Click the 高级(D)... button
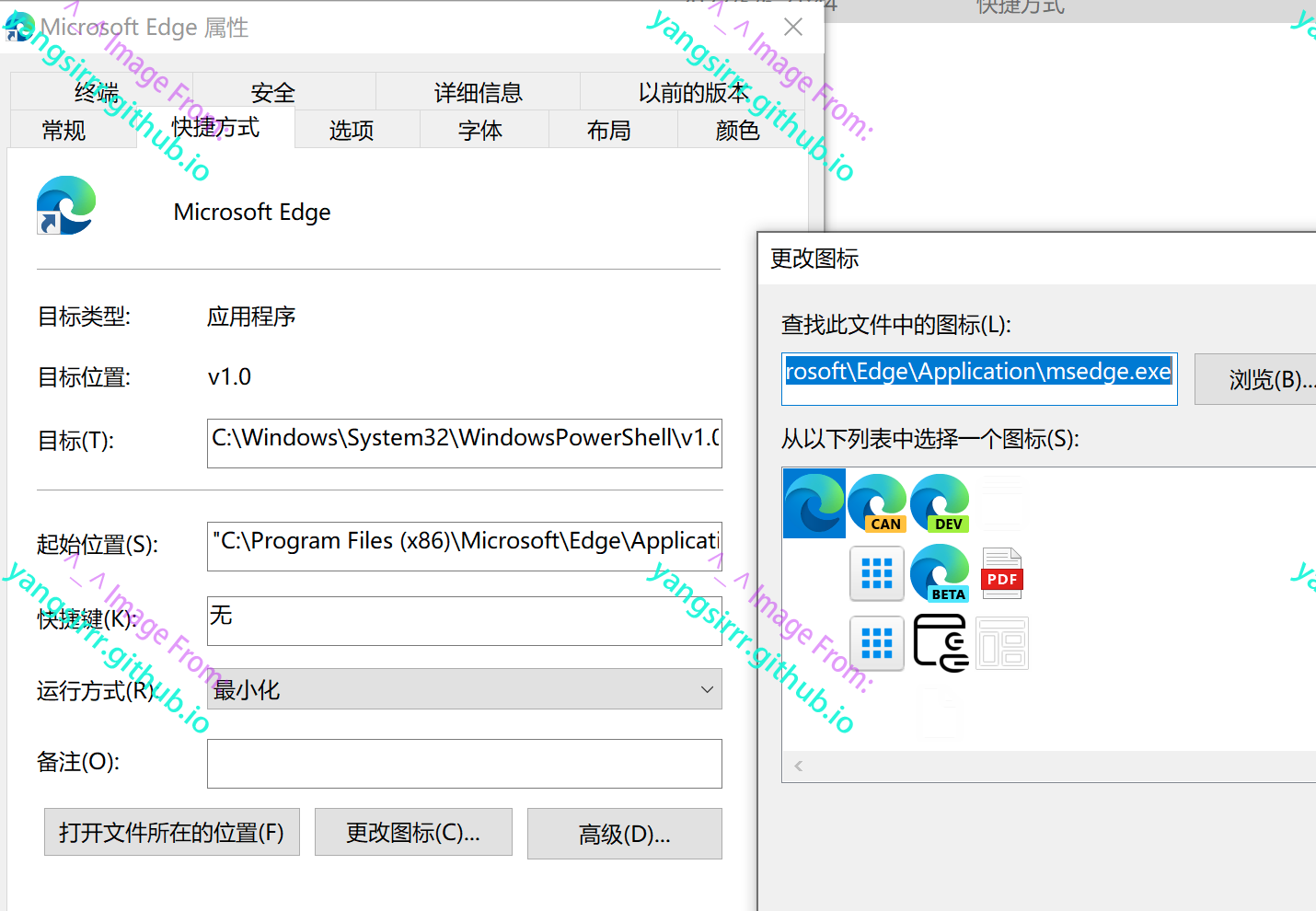 point(625,834)
